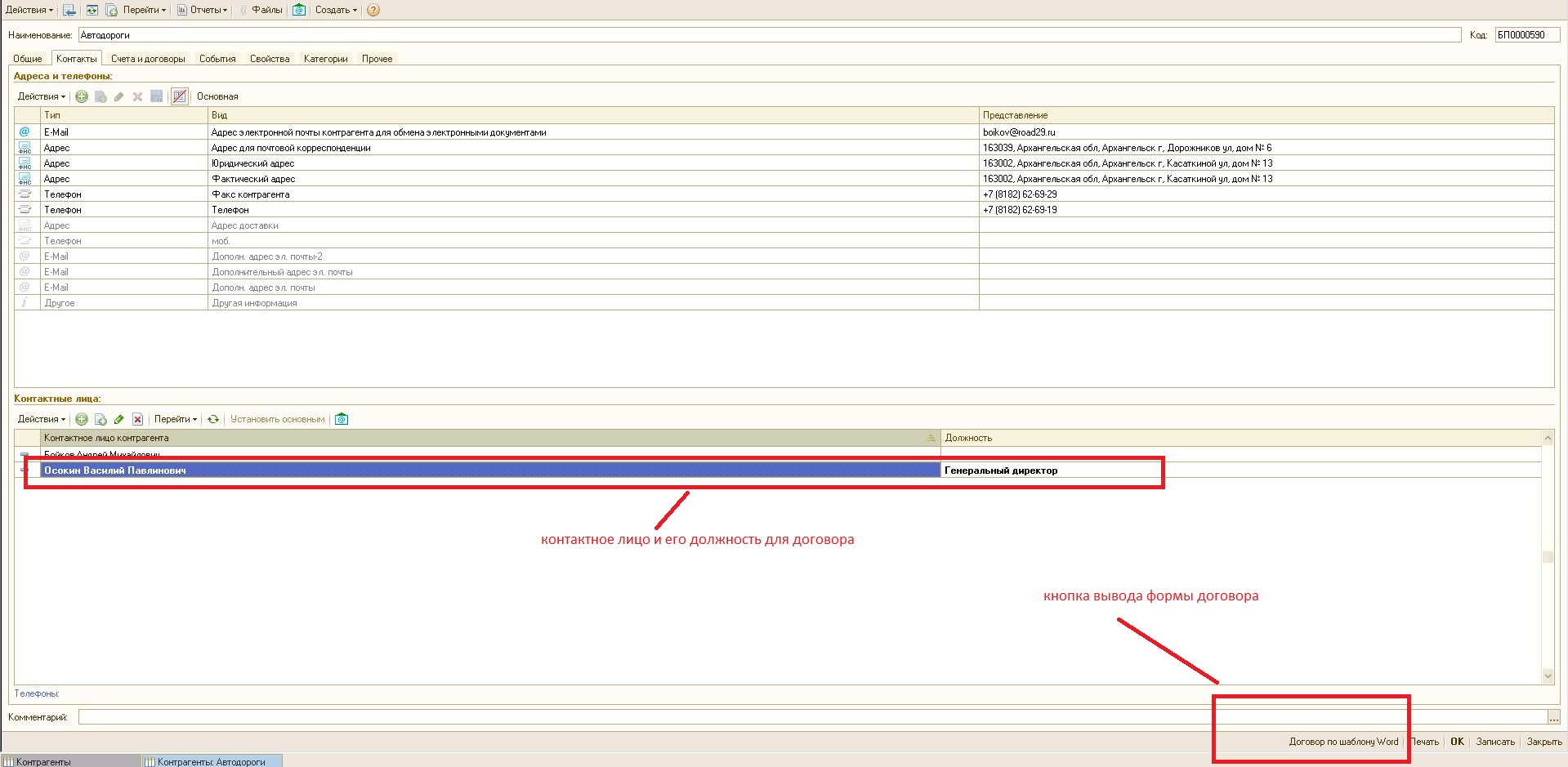
Task: Switch to Счета и договоры tab
Action: (148, 59)
